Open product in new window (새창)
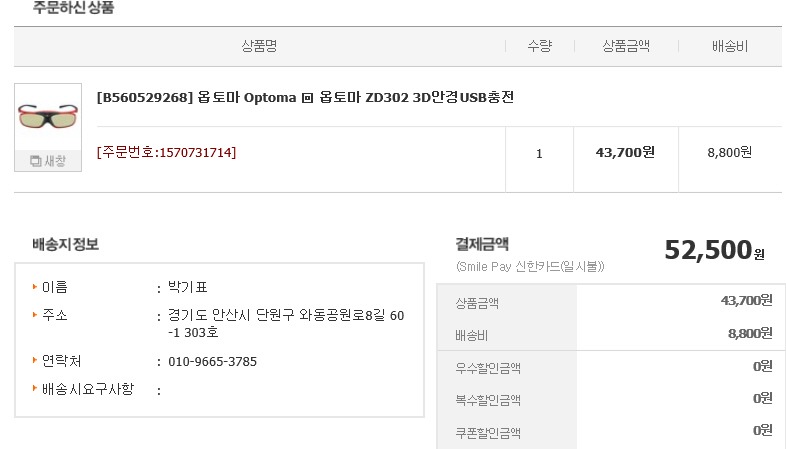 (48, 161)
